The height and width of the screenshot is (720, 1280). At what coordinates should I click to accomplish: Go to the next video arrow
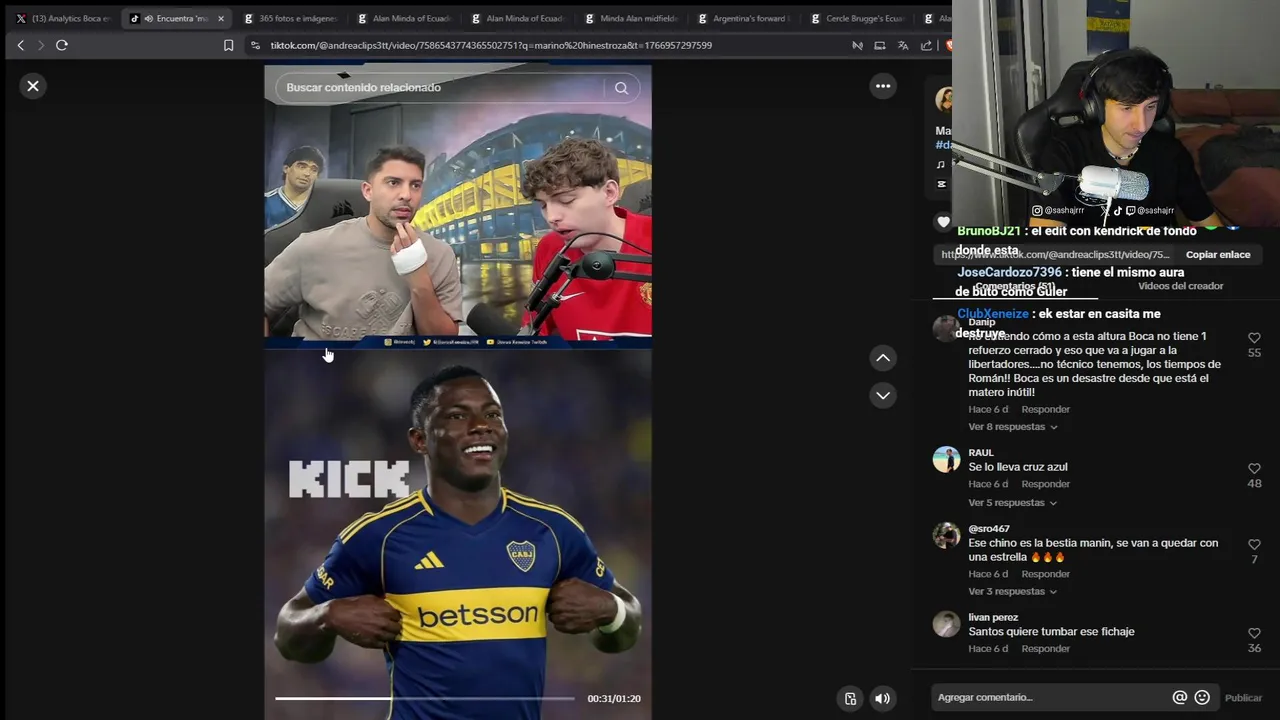point(883,395)
